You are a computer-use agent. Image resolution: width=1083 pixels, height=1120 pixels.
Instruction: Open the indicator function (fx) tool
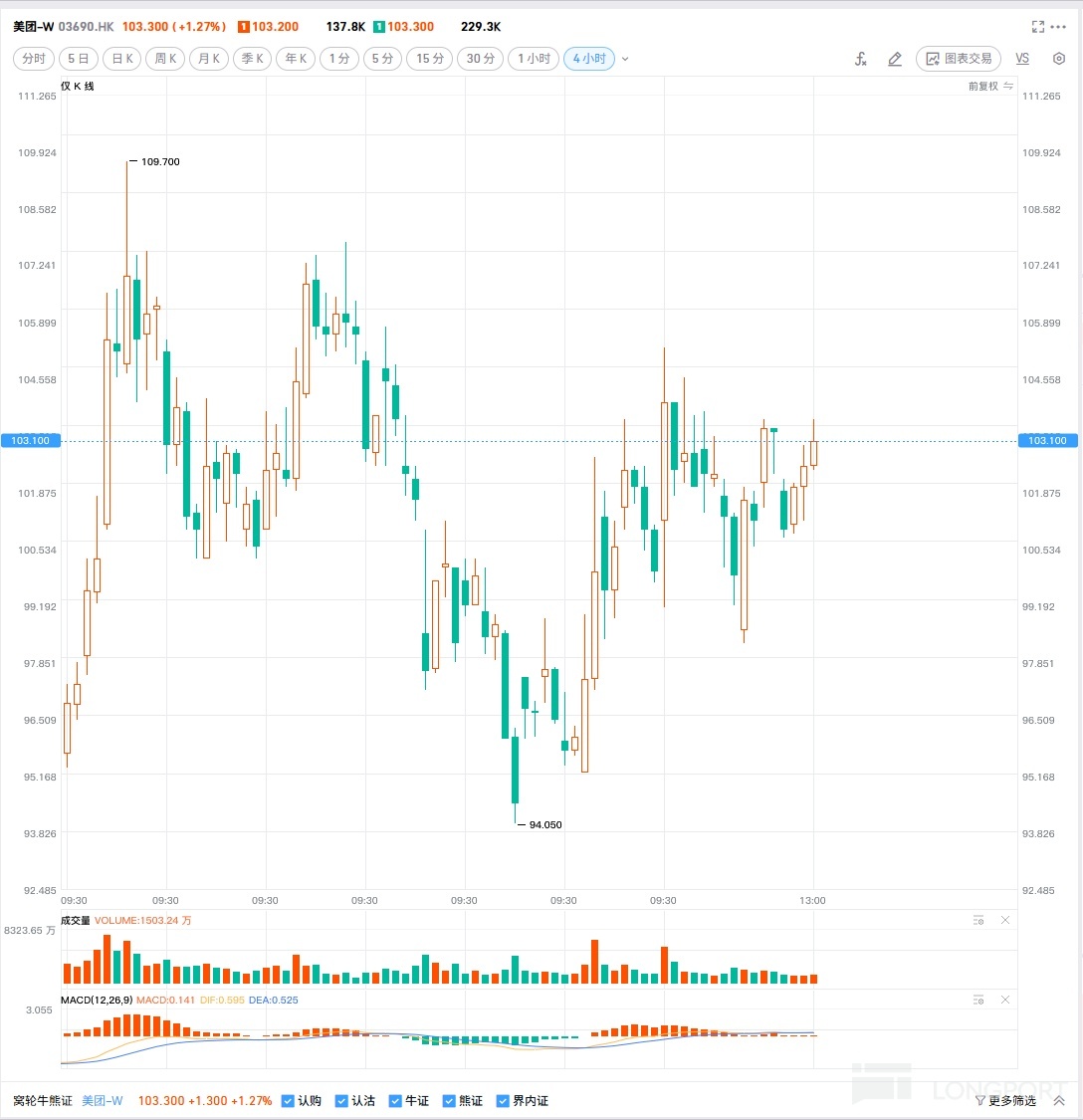(x=860, y=59)
